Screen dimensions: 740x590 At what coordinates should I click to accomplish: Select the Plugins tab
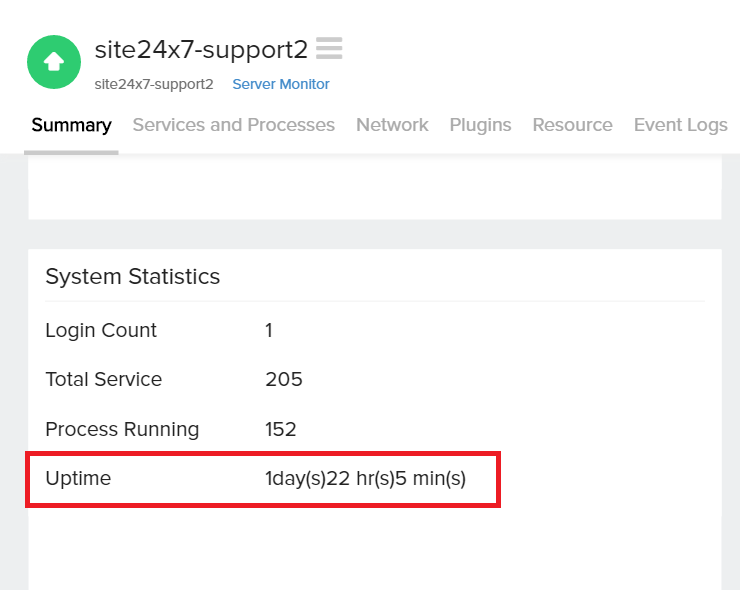point(480,125)
